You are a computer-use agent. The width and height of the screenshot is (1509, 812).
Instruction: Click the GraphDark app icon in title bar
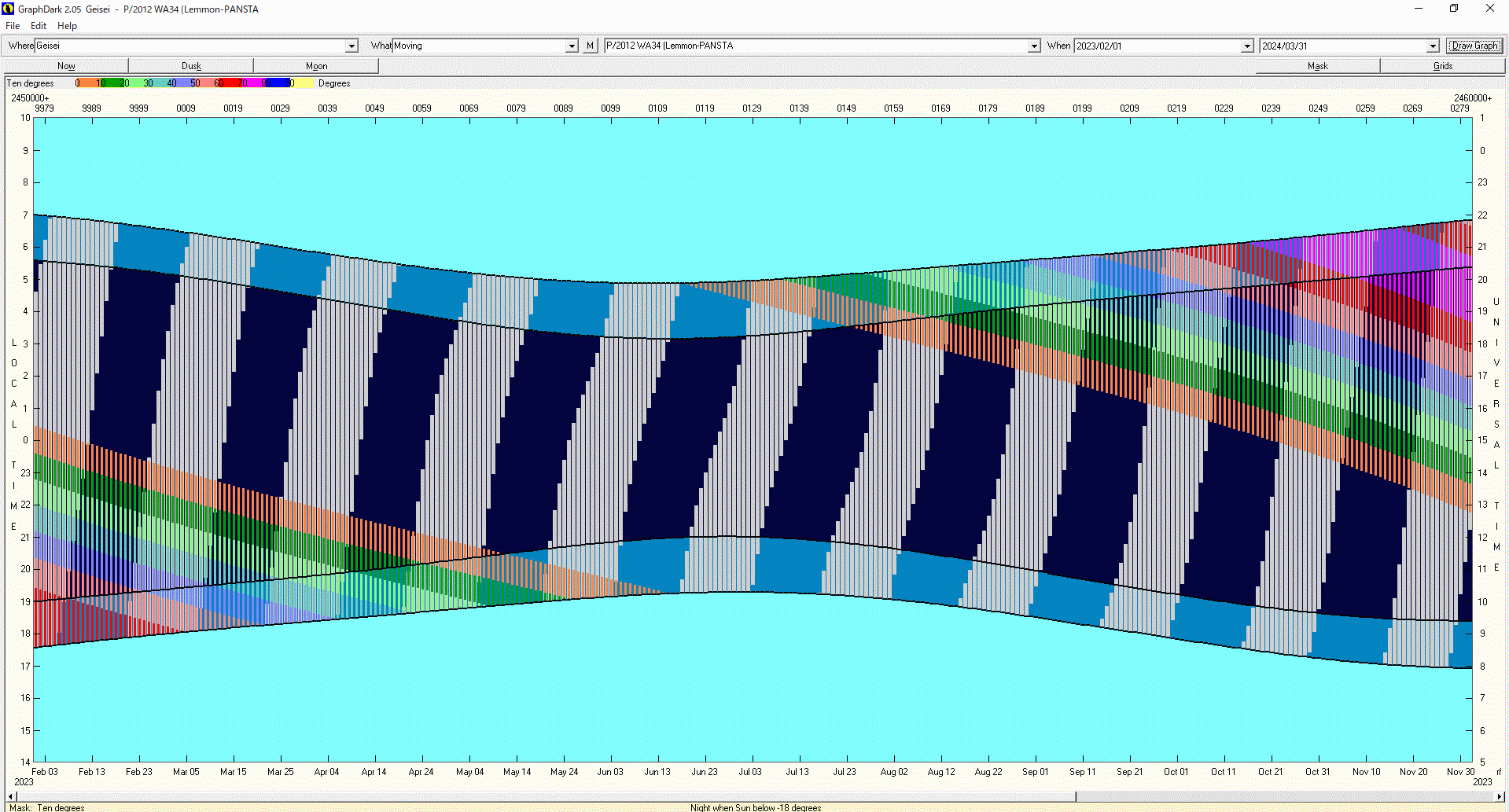click(8, 9)
